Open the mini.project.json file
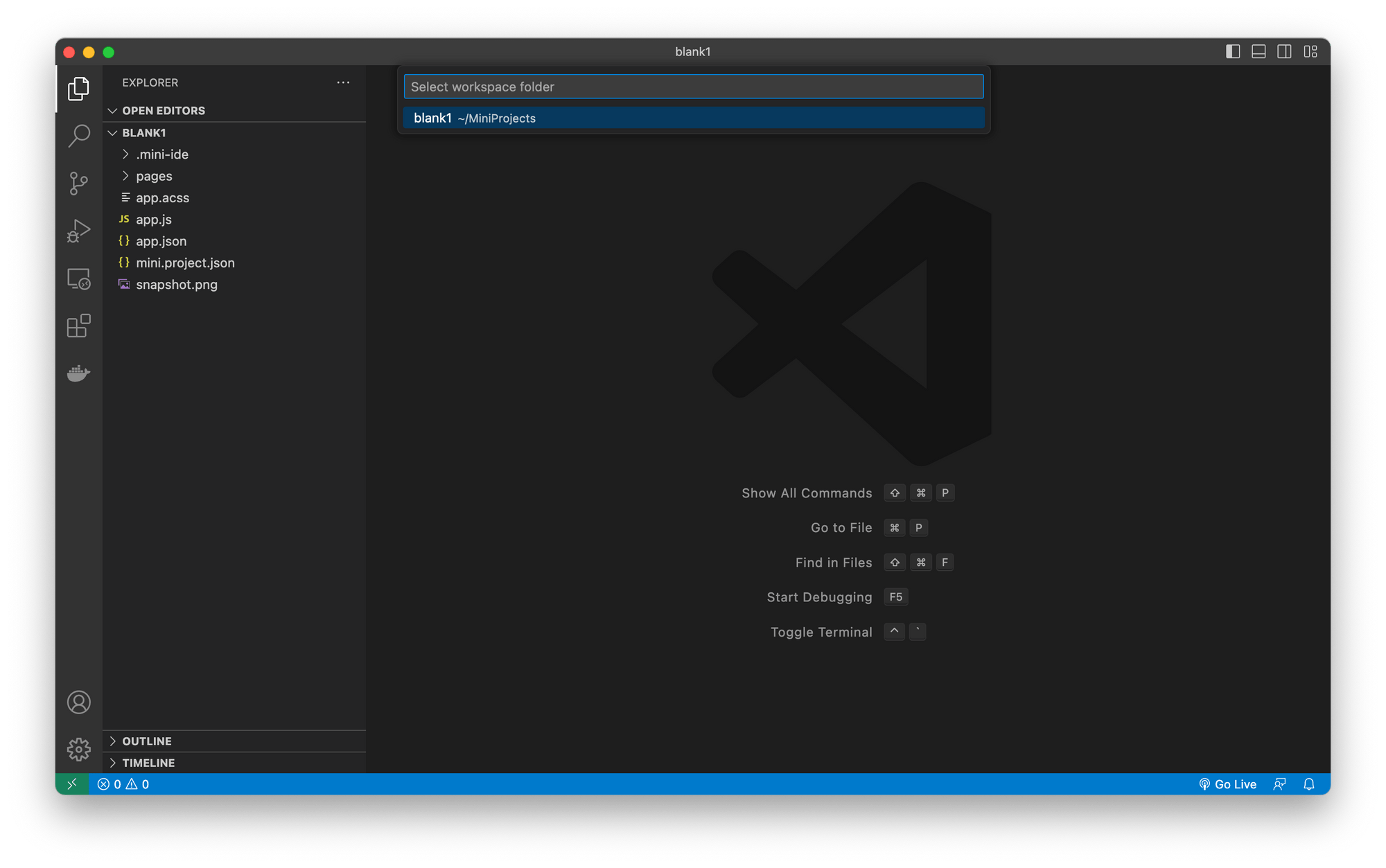1386x868 pixels. [234, 263]
